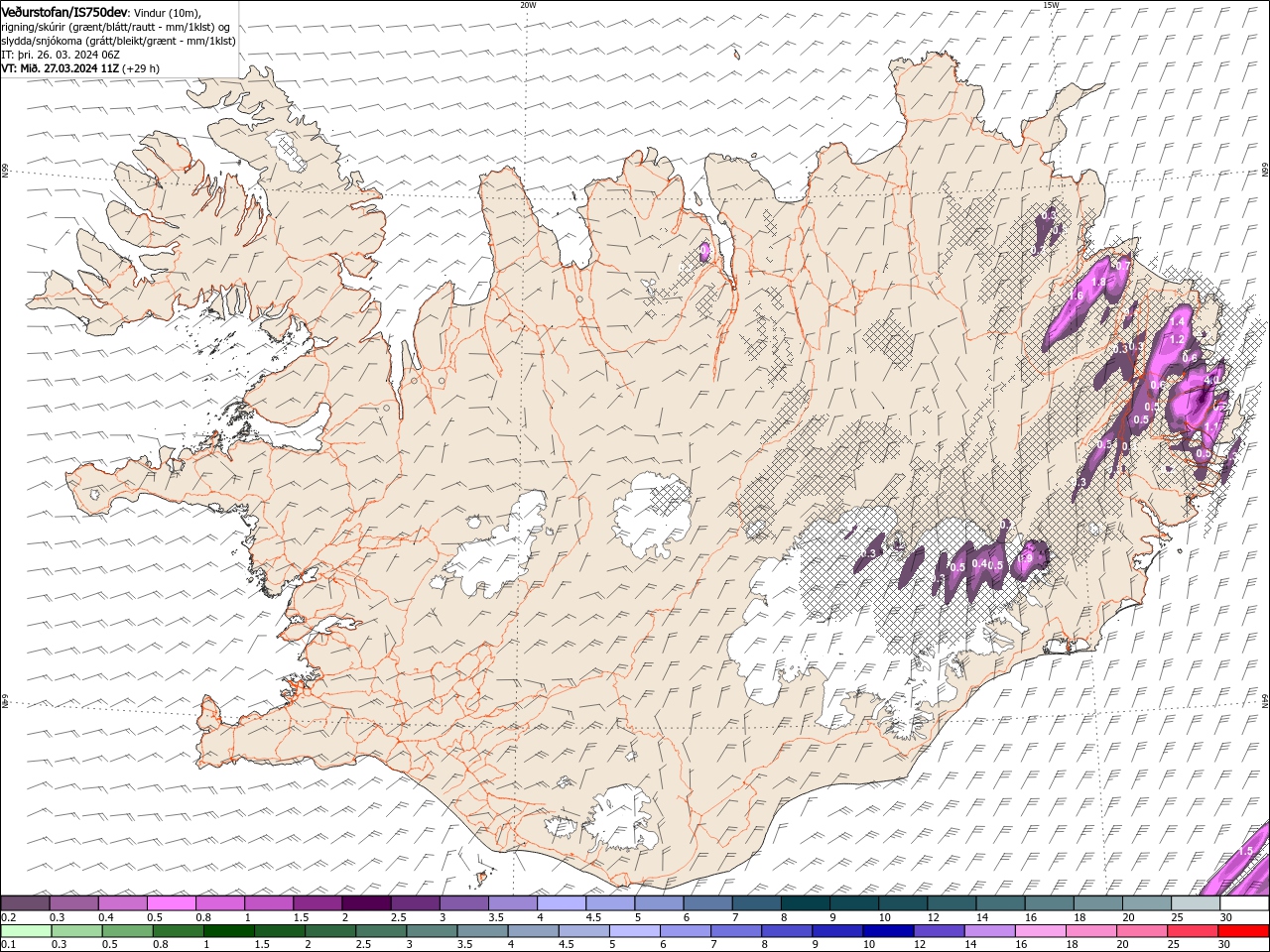Click the 1.2 precipitation value on map
The image size is (1270, 952).
point(1178,339)
